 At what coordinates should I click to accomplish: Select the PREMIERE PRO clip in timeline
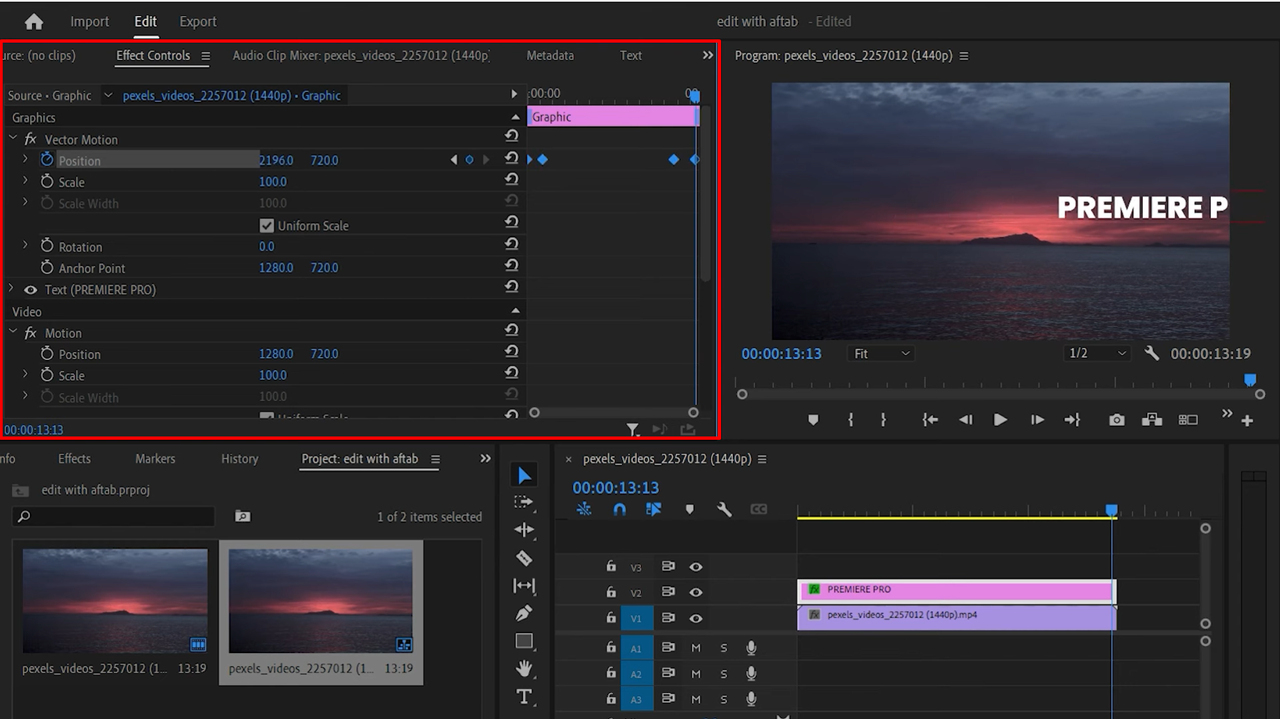[956, 591]
